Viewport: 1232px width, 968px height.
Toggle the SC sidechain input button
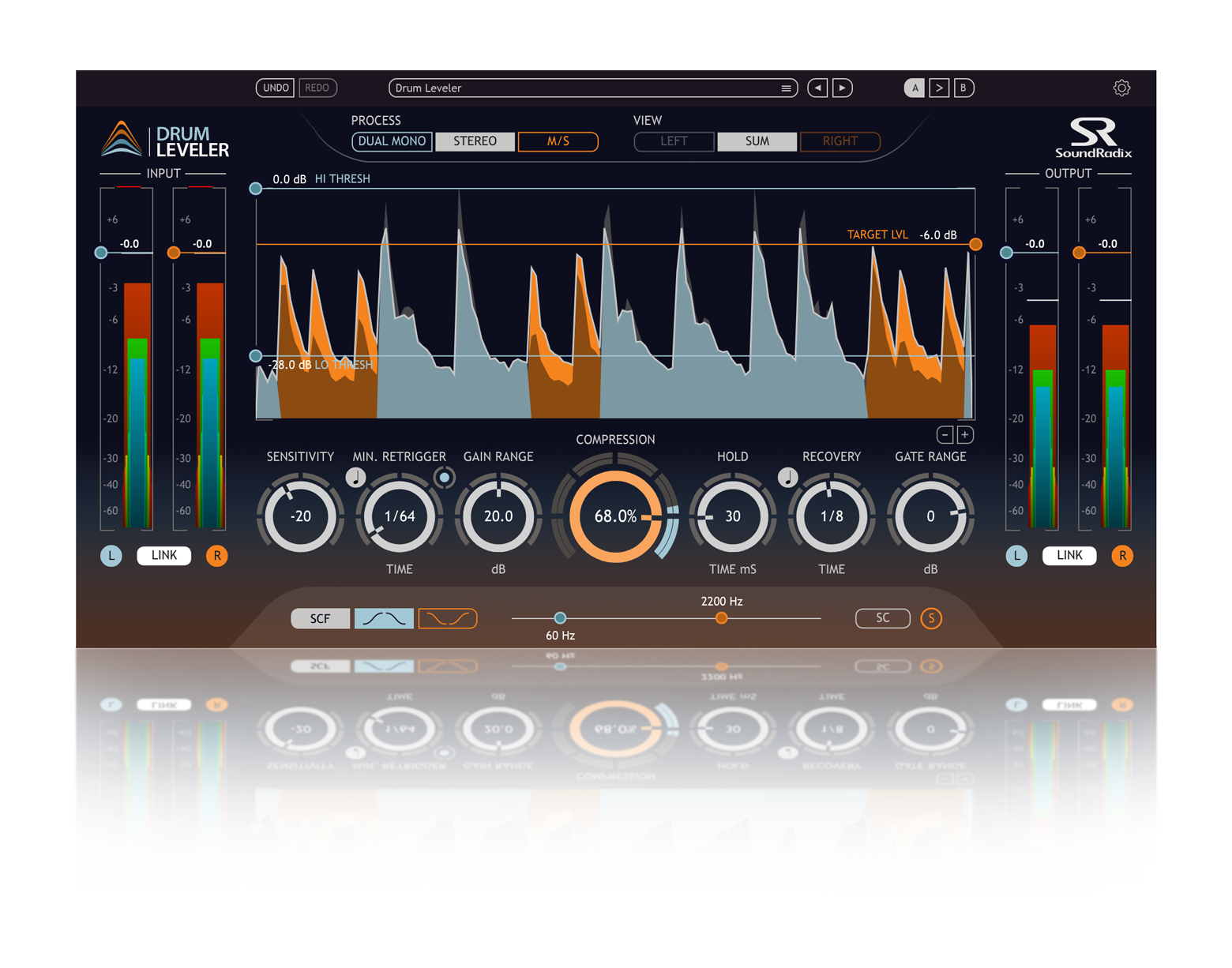[x=882, y=618]
